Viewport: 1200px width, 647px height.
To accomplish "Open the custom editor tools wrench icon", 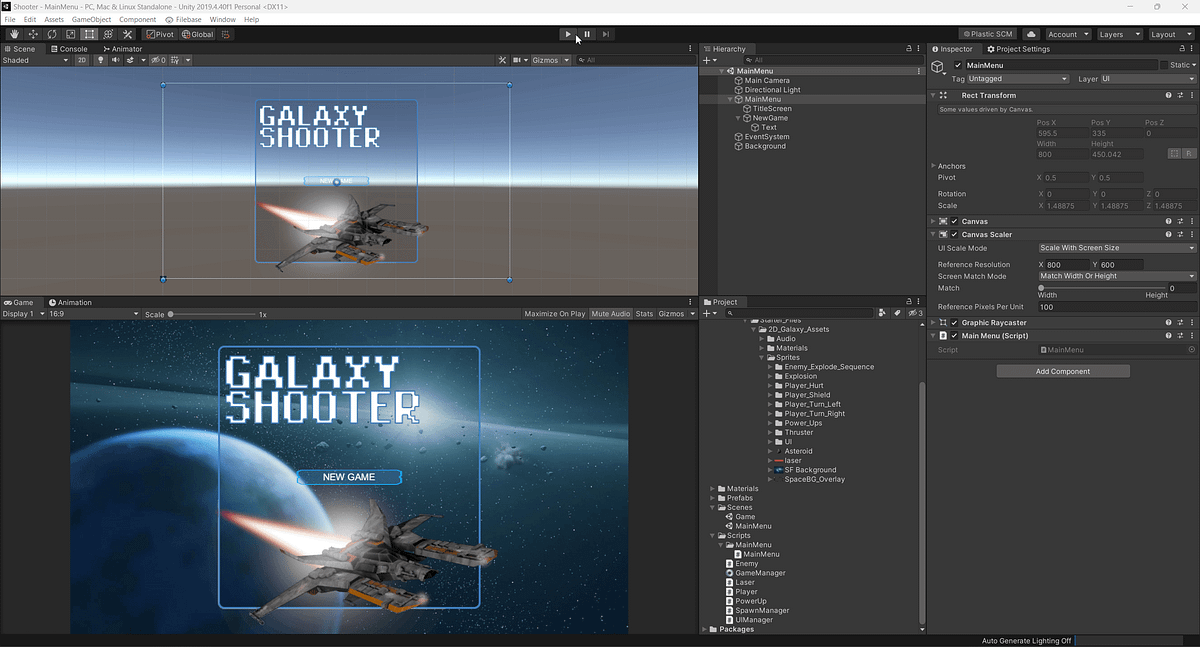I will 128,33.
